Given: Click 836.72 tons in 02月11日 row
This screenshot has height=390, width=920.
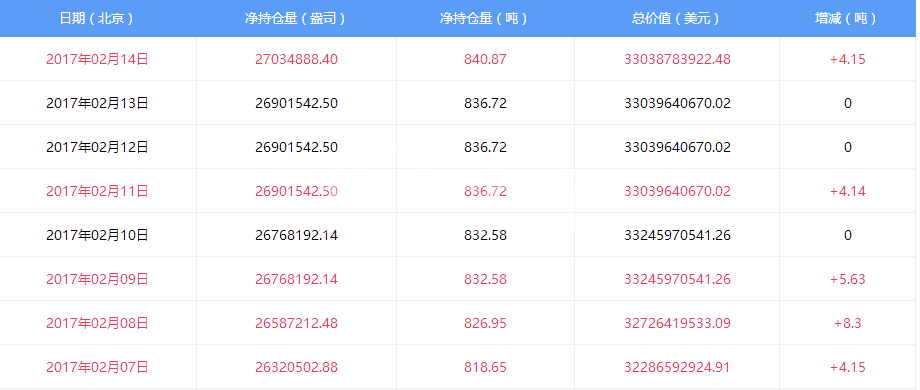Looking at the screenshot, I should pos(485,191).
